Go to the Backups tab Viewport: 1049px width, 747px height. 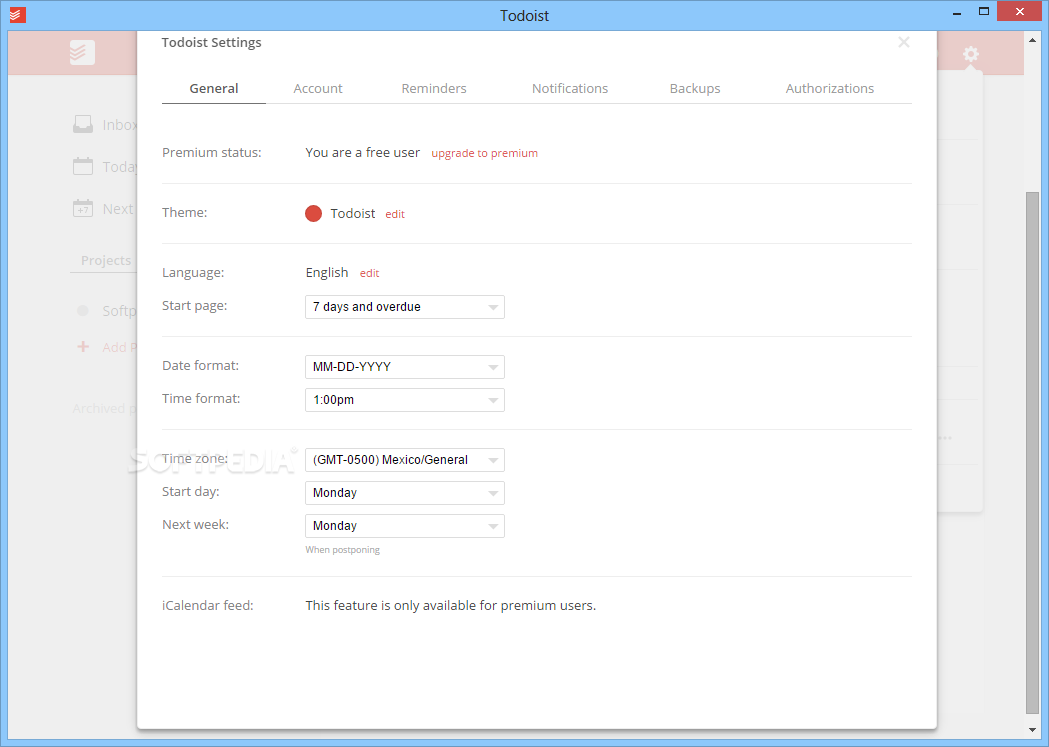(x=695, y=88)
